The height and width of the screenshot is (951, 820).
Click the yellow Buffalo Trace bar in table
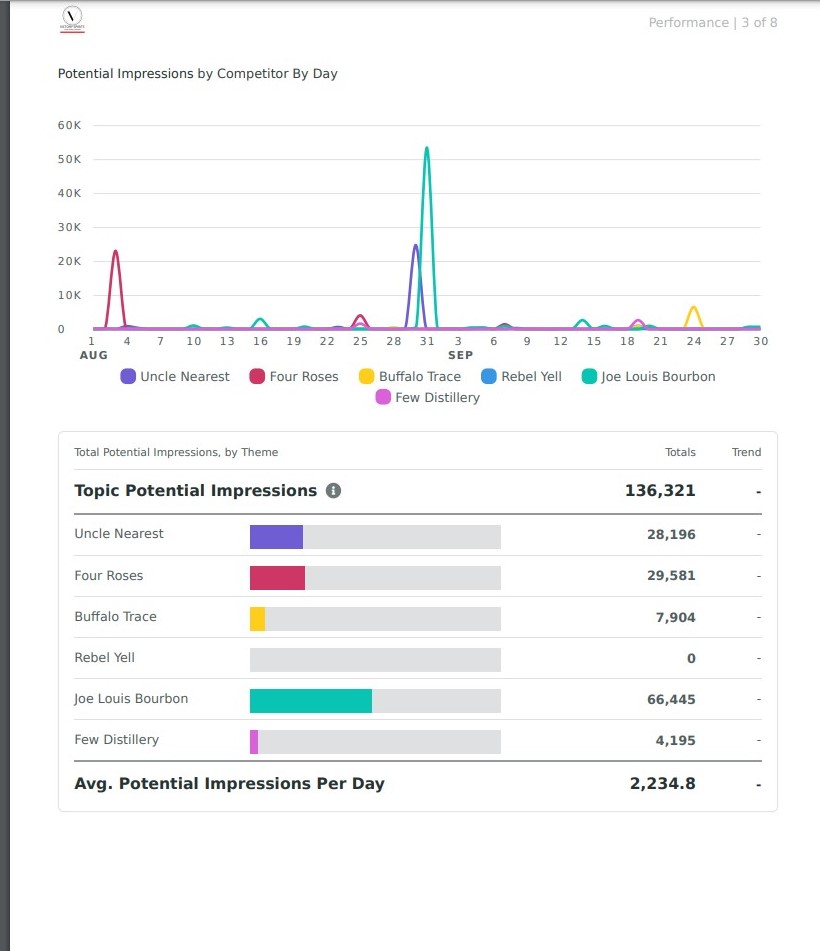click(257, 619)
